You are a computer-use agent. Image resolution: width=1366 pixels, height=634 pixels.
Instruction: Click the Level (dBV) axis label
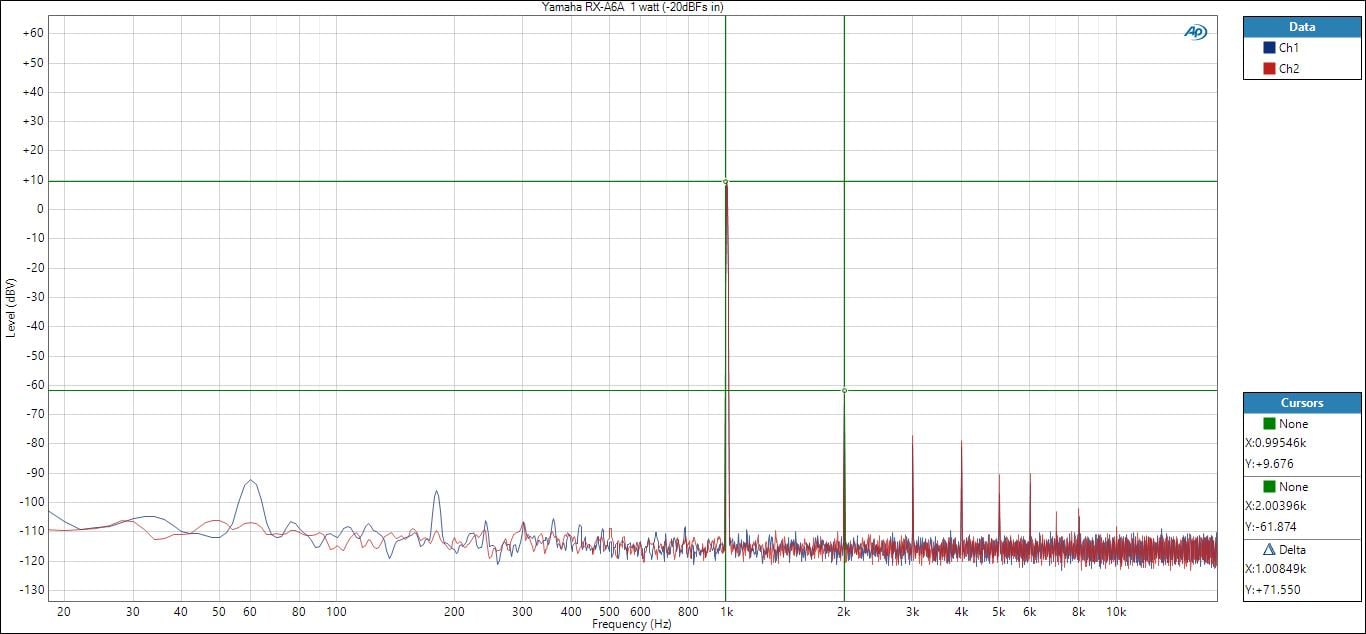(x=10, y=307)
